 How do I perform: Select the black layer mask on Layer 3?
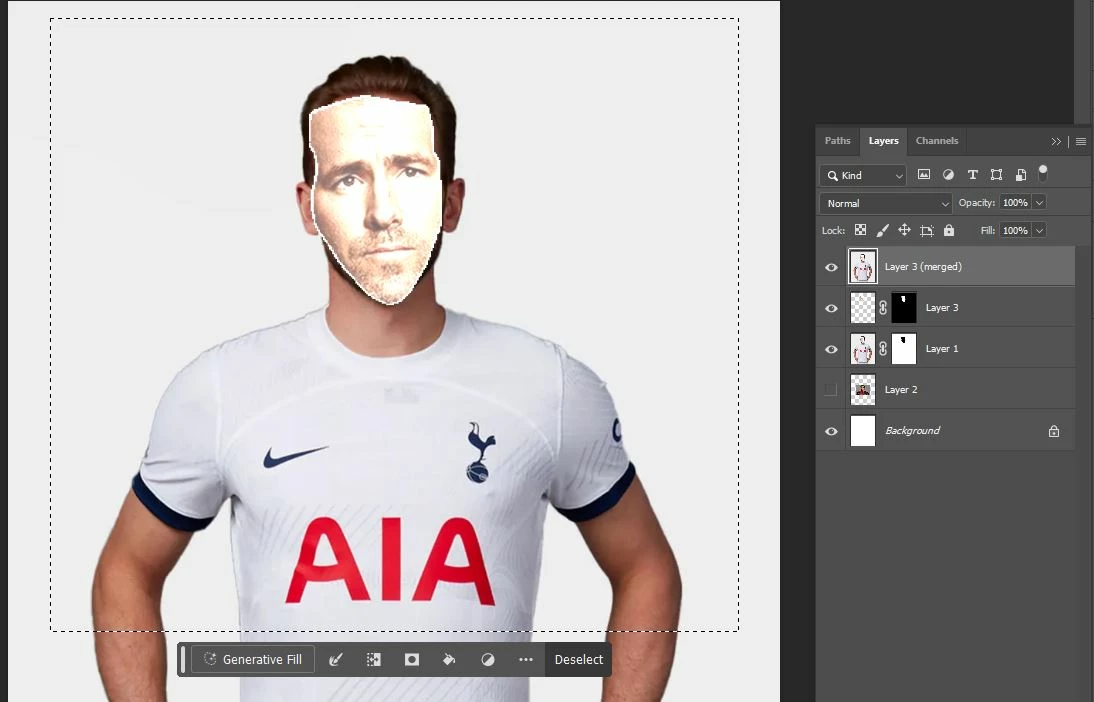tap(904, 308)
